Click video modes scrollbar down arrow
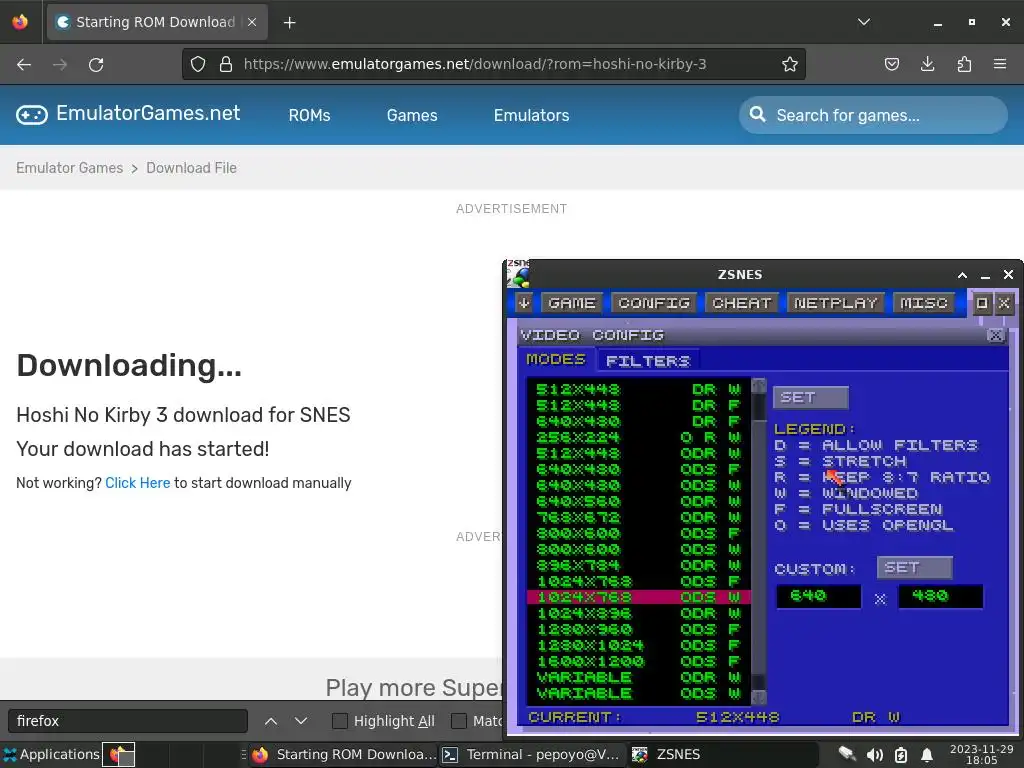Image resolution: width=1024 pixels, height=768 pixels. click(x=758, y=697)
